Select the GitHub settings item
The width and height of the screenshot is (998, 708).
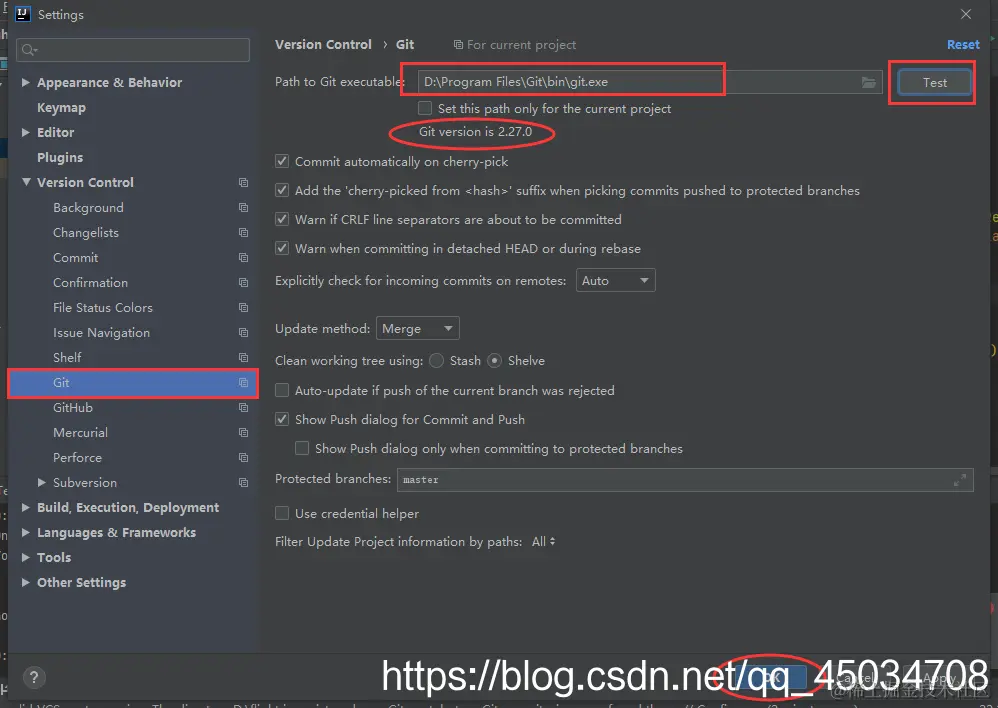coord(73,407)
